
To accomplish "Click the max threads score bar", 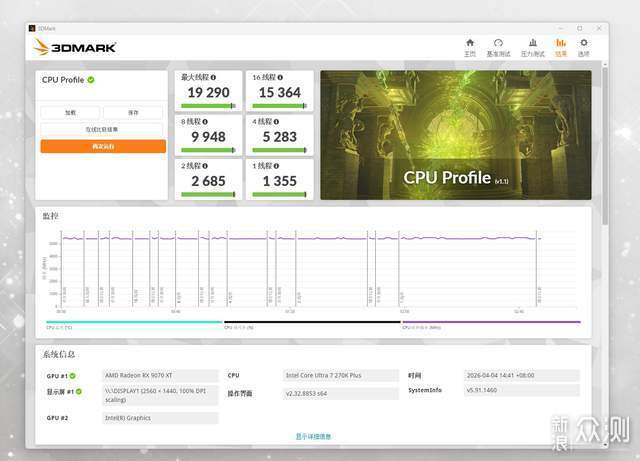I will (208, 106).
